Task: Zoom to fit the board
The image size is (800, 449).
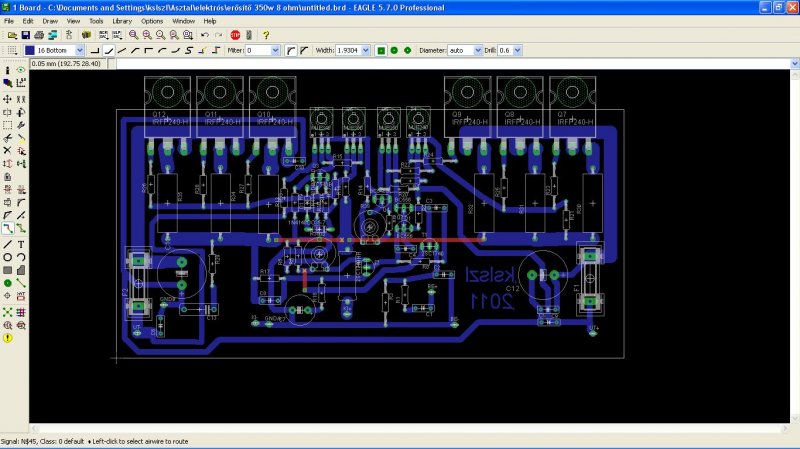Action: pos(134,35)
